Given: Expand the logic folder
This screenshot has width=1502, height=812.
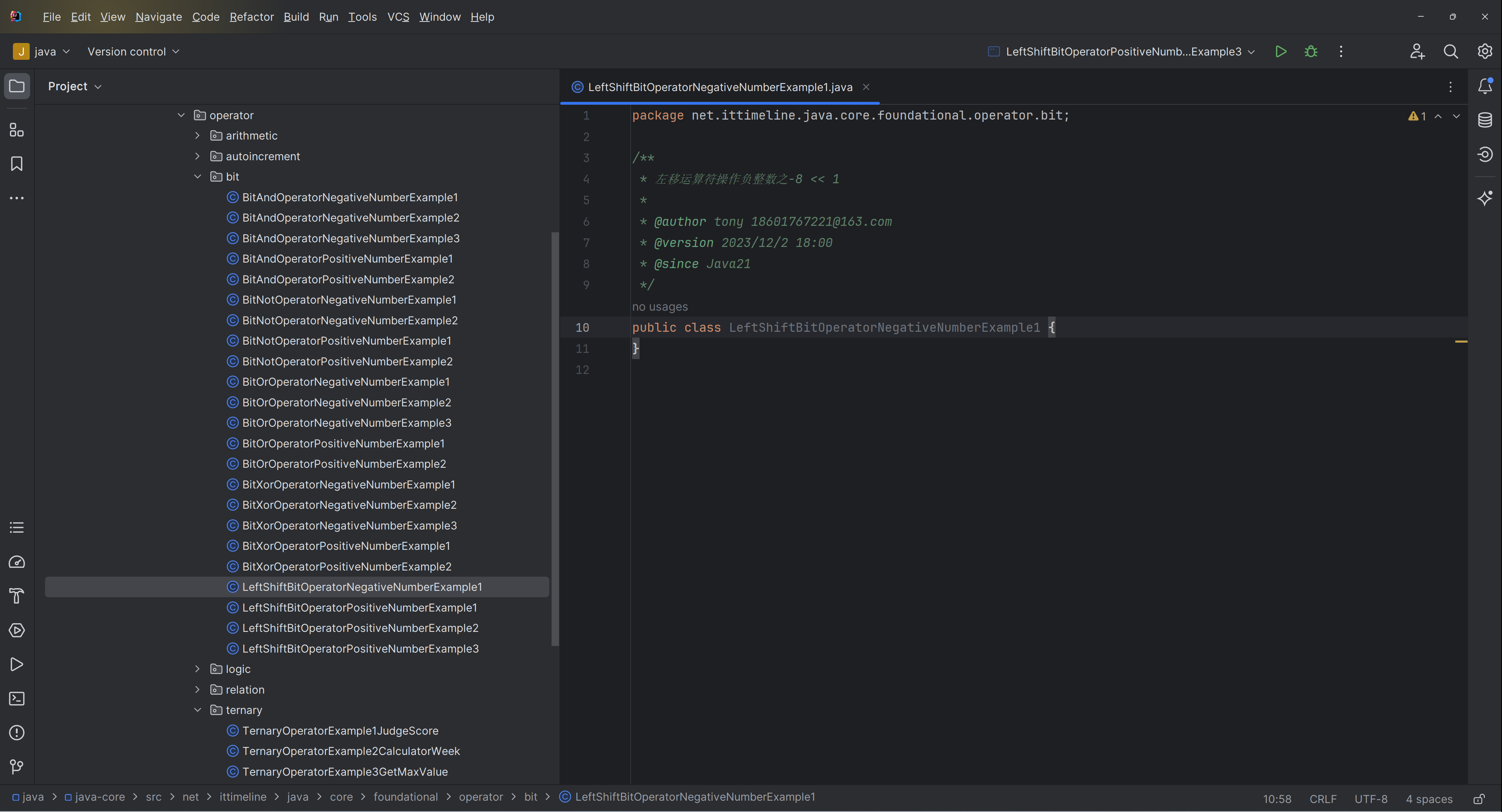Looking at the screenshot, I should [198, 669].
